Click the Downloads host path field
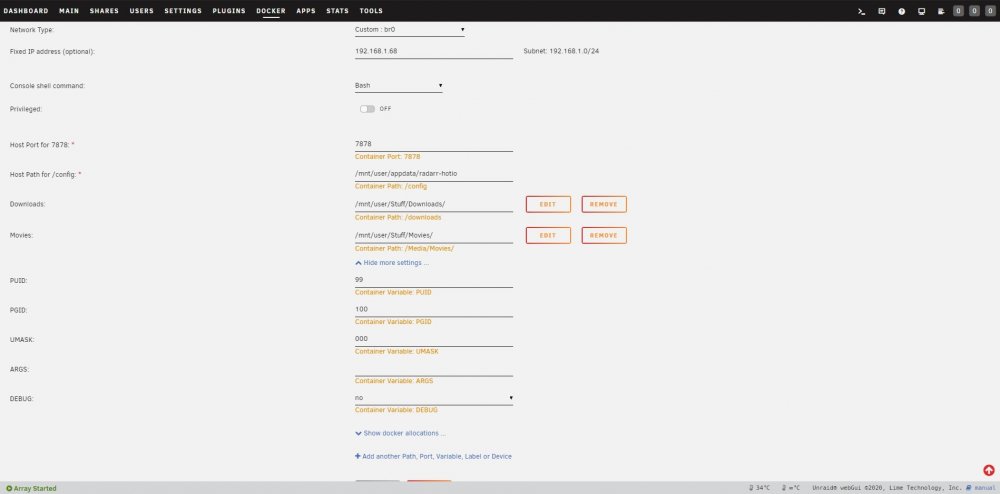The width and height of the screenshot is (1000, 494). point(434,204)
